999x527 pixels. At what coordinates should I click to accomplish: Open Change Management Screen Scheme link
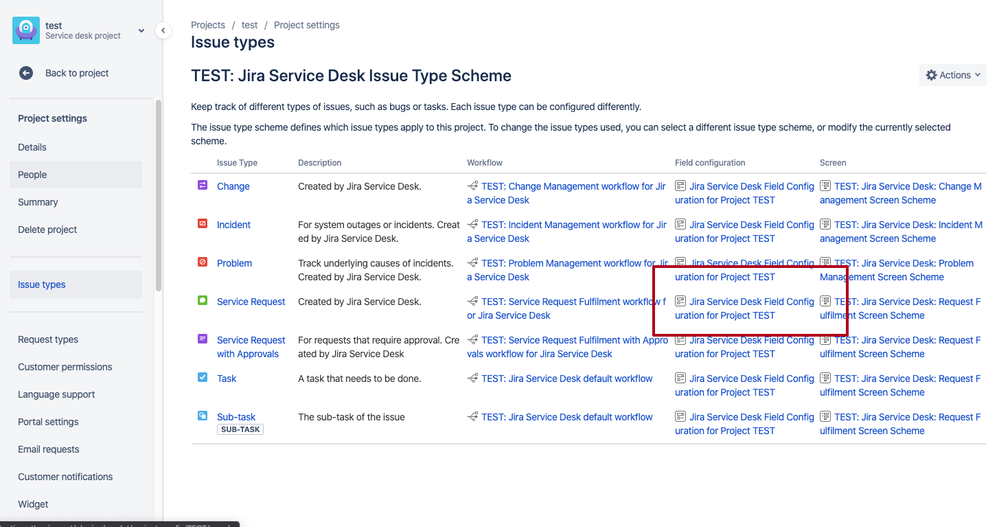901,193
